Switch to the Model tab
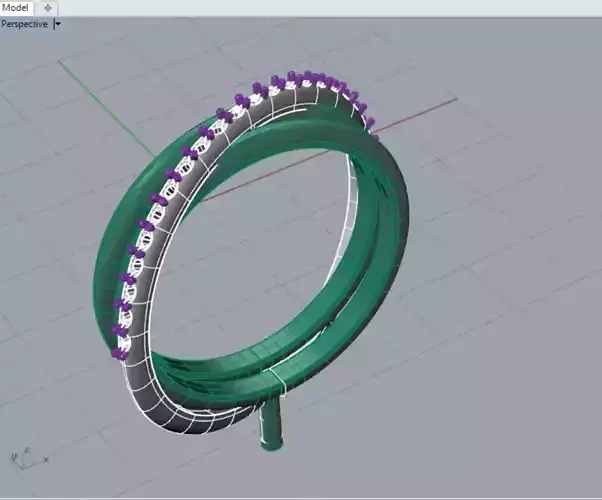The image size is (602, 500). 16,7
